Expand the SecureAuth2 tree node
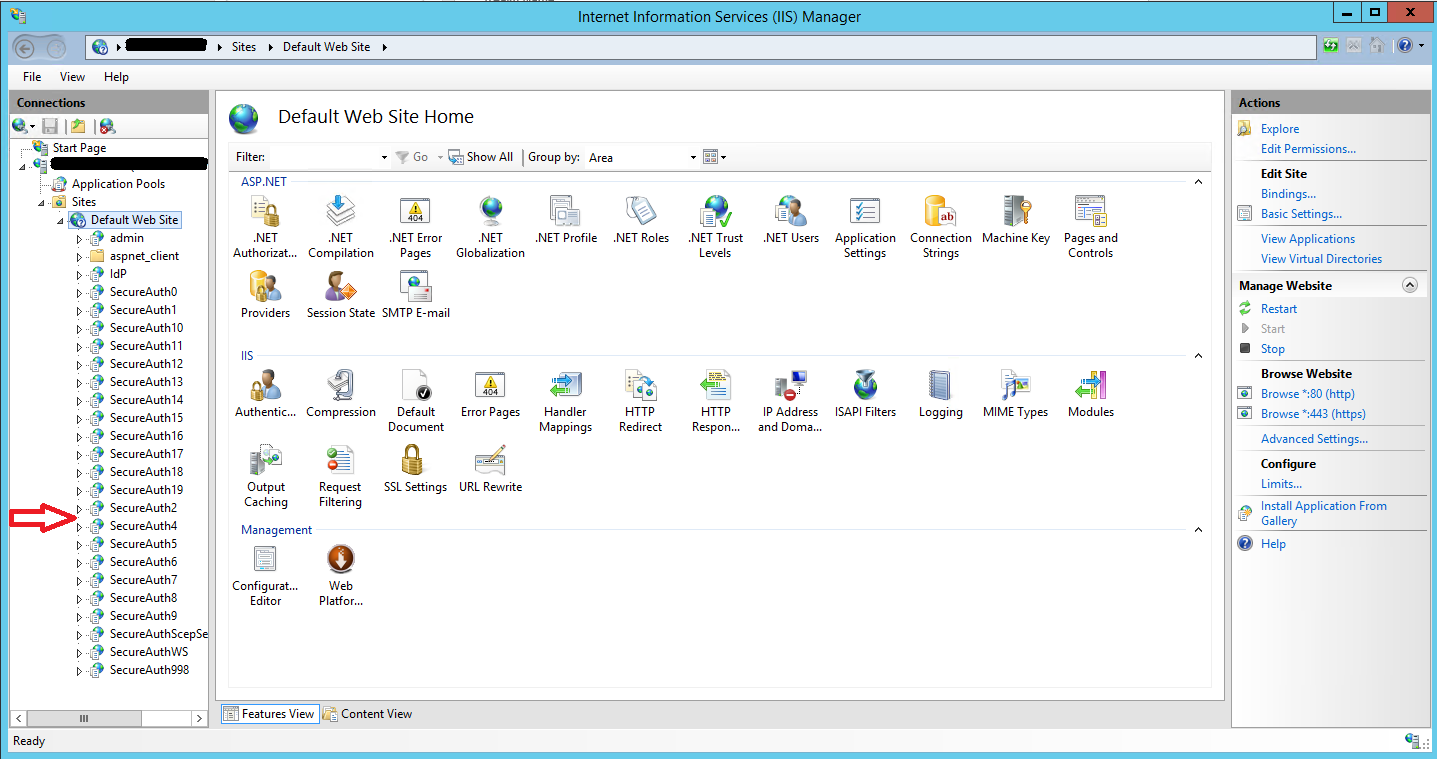 coord(80,508)
